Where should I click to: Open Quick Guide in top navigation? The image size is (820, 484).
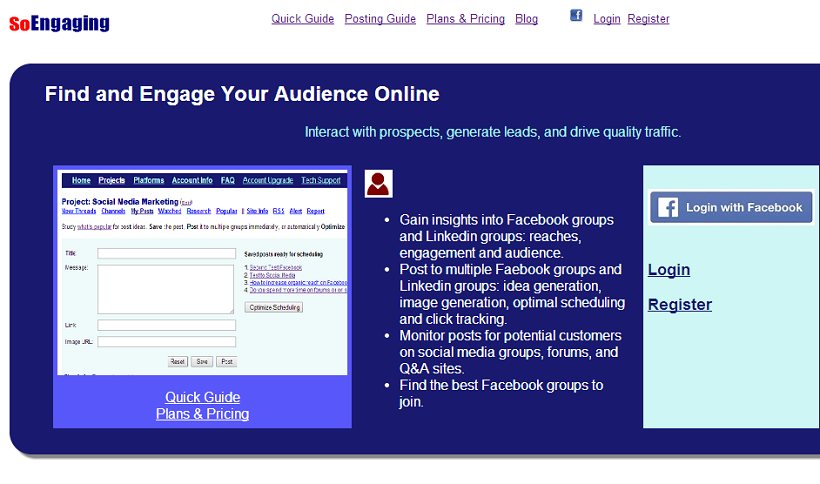[x=302, y=19]
